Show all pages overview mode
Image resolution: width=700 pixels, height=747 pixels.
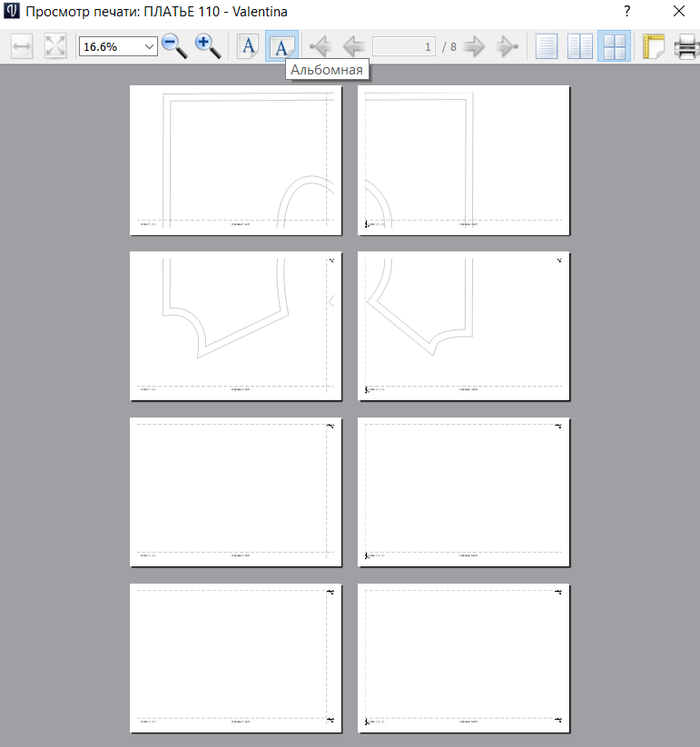(x=613, y=47)
